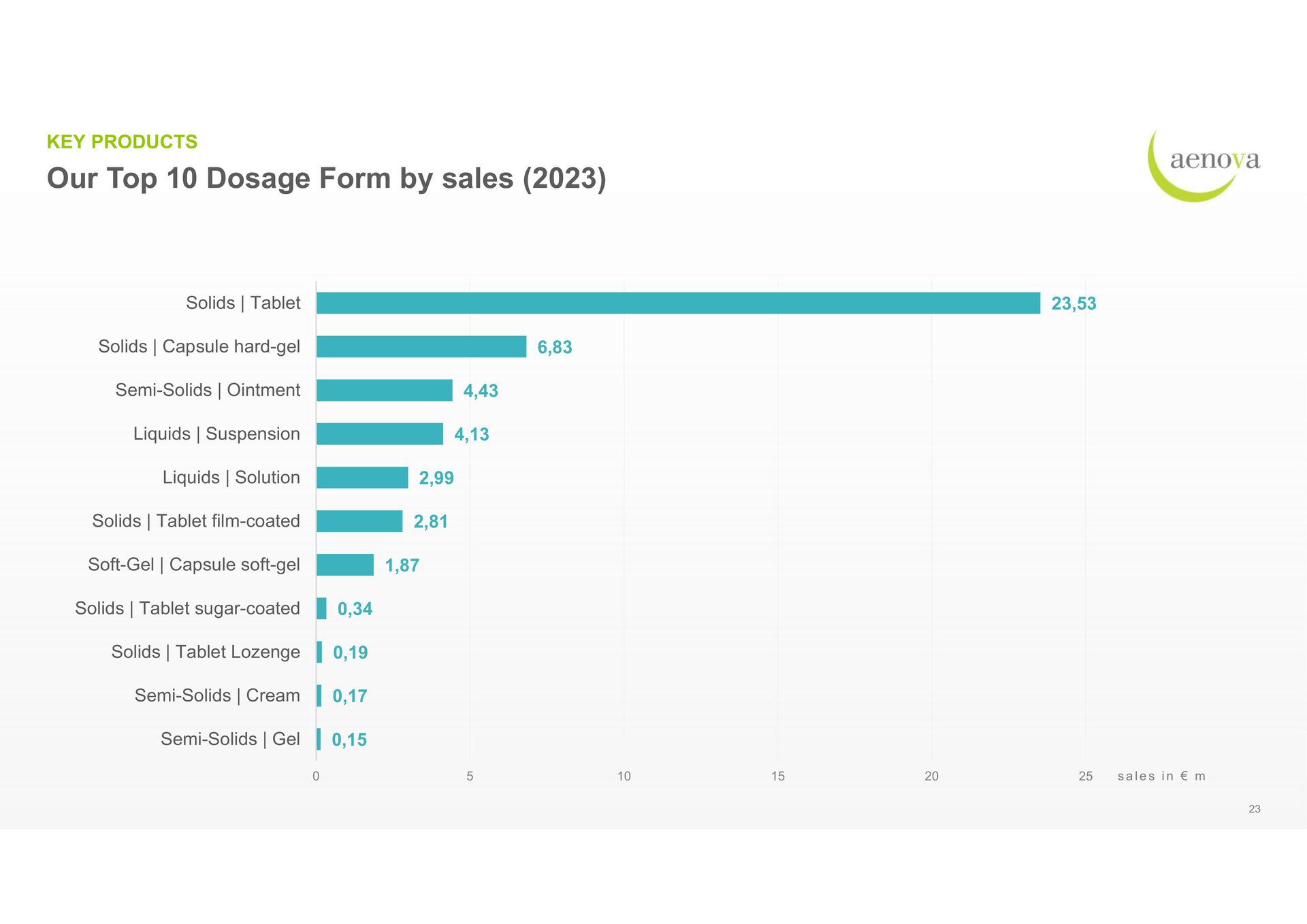Select the Capsule soft-gel bar
Image resolution: width=1307 pixels, height=924 pixels.
pos(345,565)
